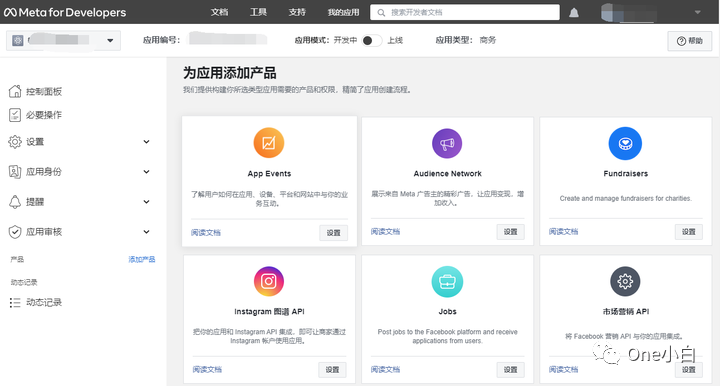Open the 我的应用 top menu
The image size is (720, 386).
coord(343,12)
